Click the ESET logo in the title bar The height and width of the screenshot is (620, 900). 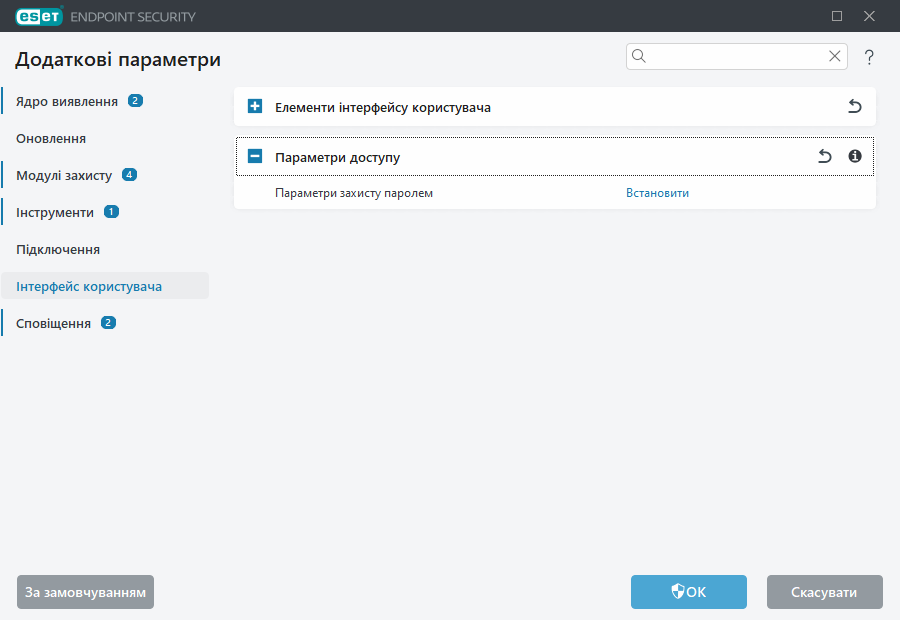38,16
